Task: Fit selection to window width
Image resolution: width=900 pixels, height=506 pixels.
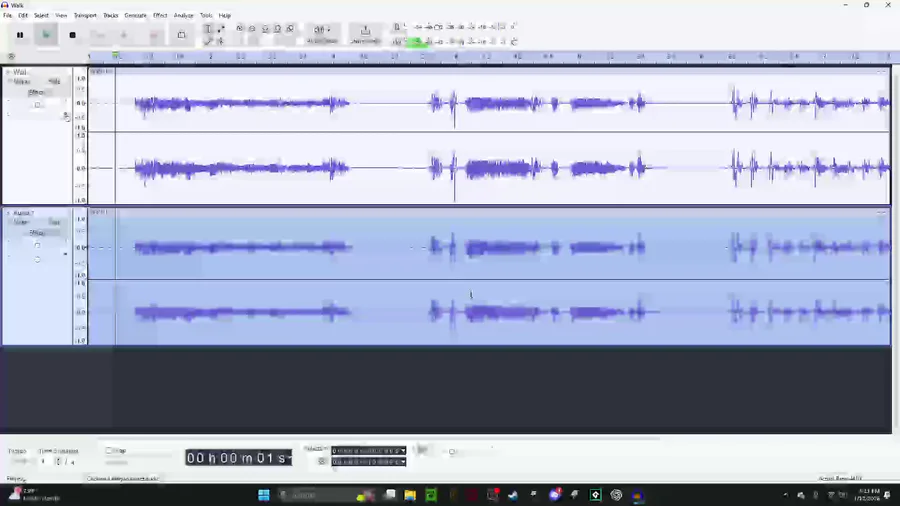Action: click(265, 29)
